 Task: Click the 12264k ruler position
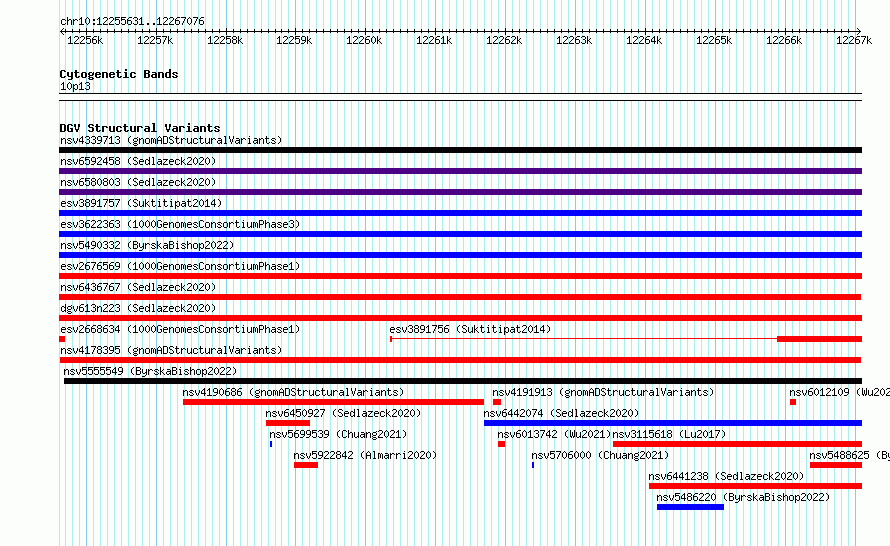644,40
